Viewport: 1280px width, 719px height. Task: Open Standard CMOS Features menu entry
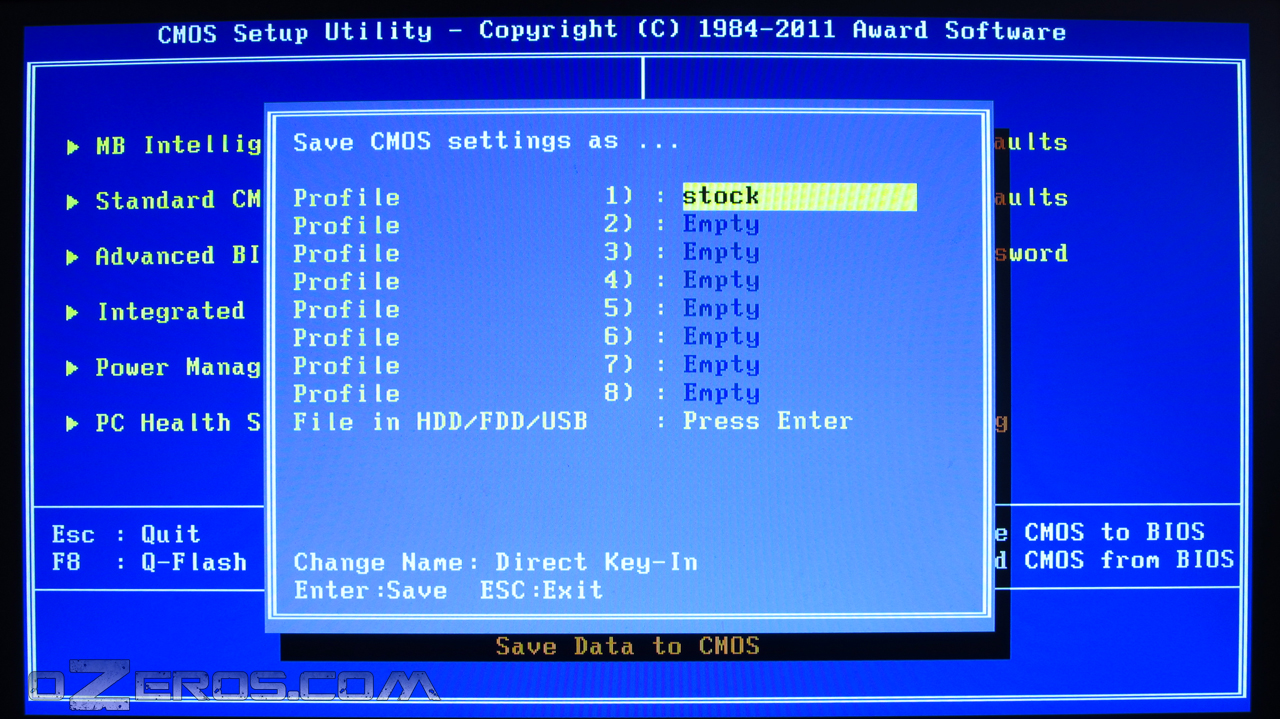click(178, 201)
